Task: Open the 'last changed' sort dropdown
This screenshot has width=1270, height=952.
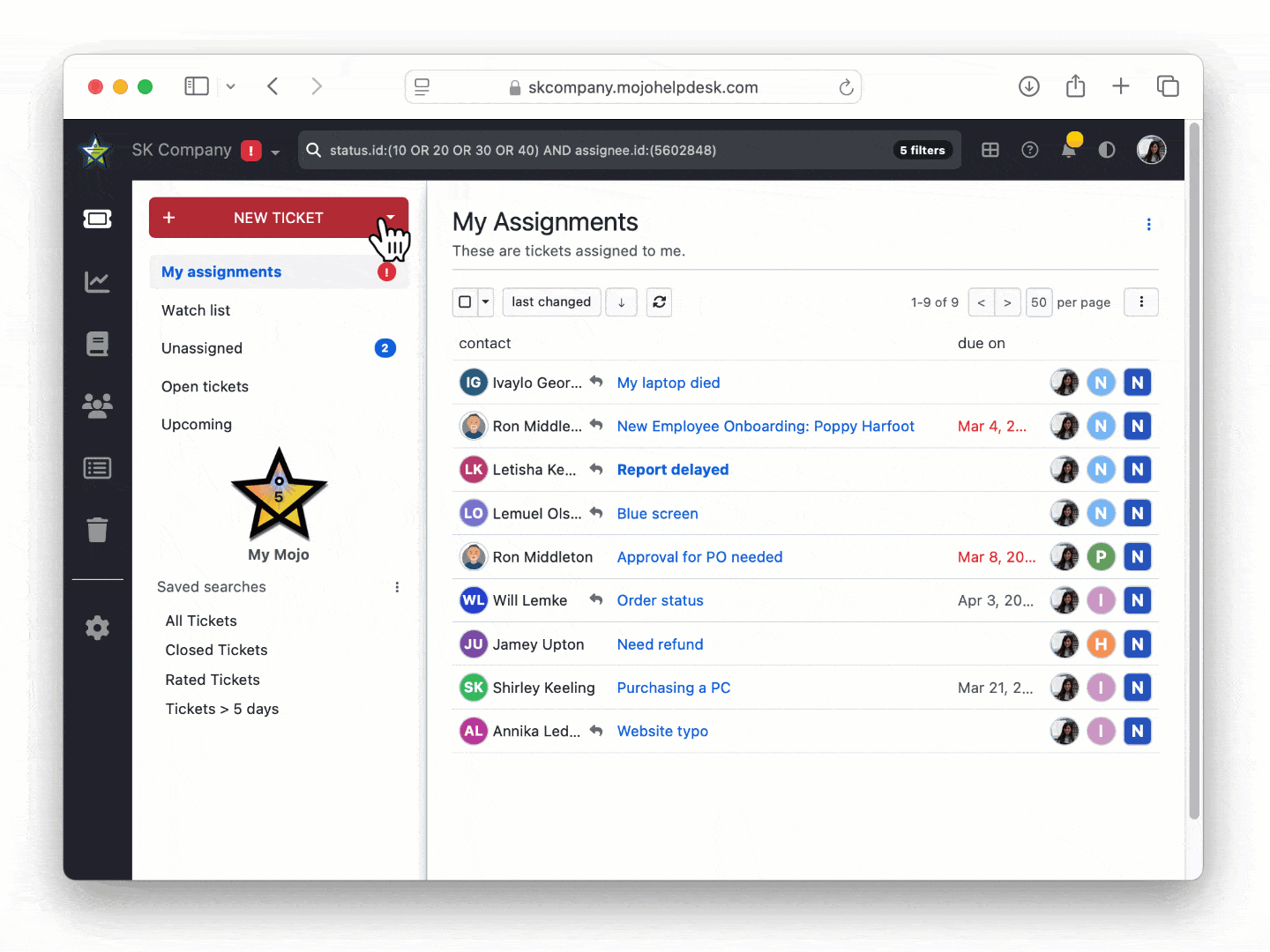Action: 551,302
